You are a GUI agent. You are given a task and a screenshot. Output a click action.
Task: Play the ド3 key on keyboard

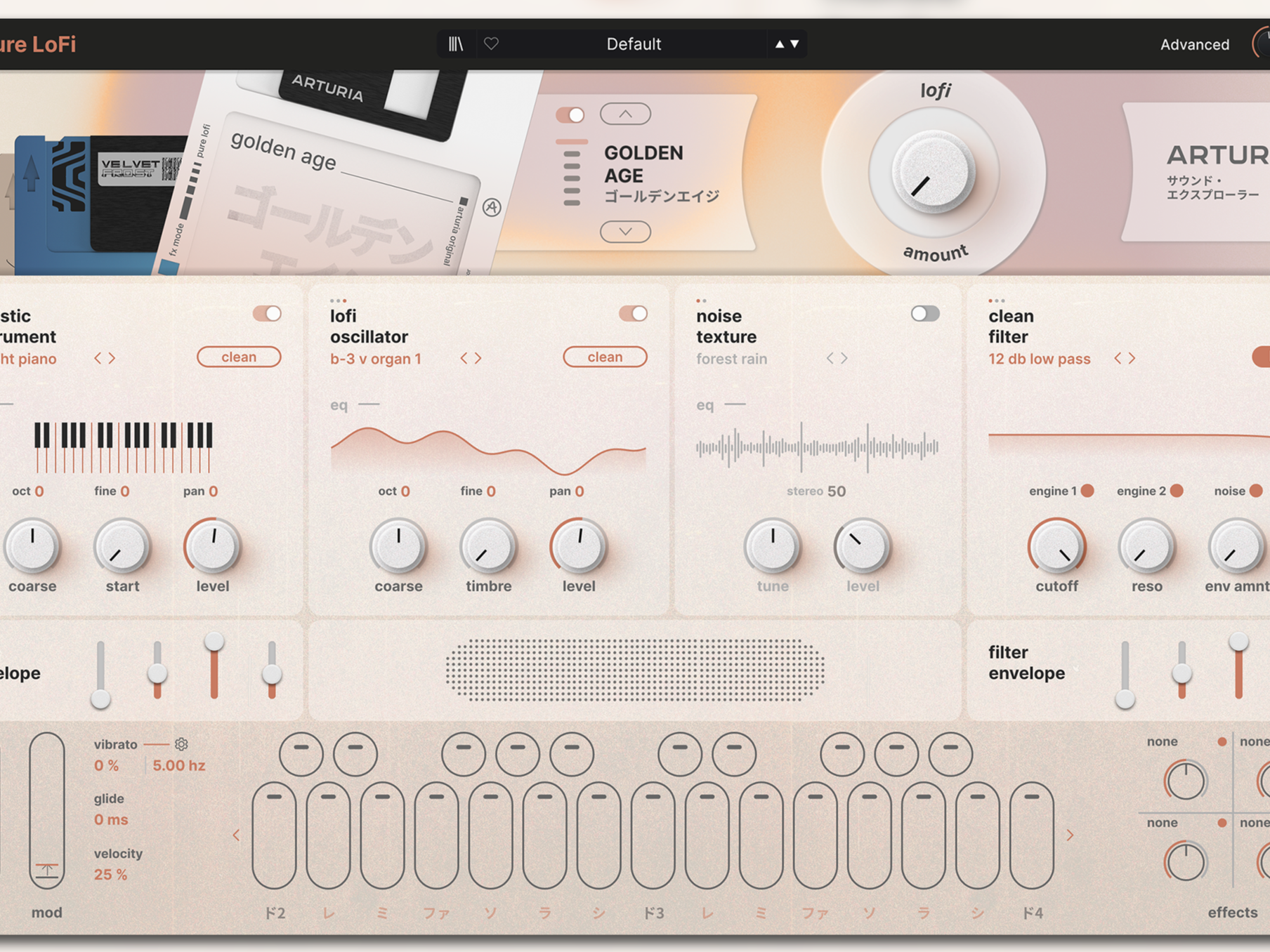pyautogui.click(x=653, y=835)
